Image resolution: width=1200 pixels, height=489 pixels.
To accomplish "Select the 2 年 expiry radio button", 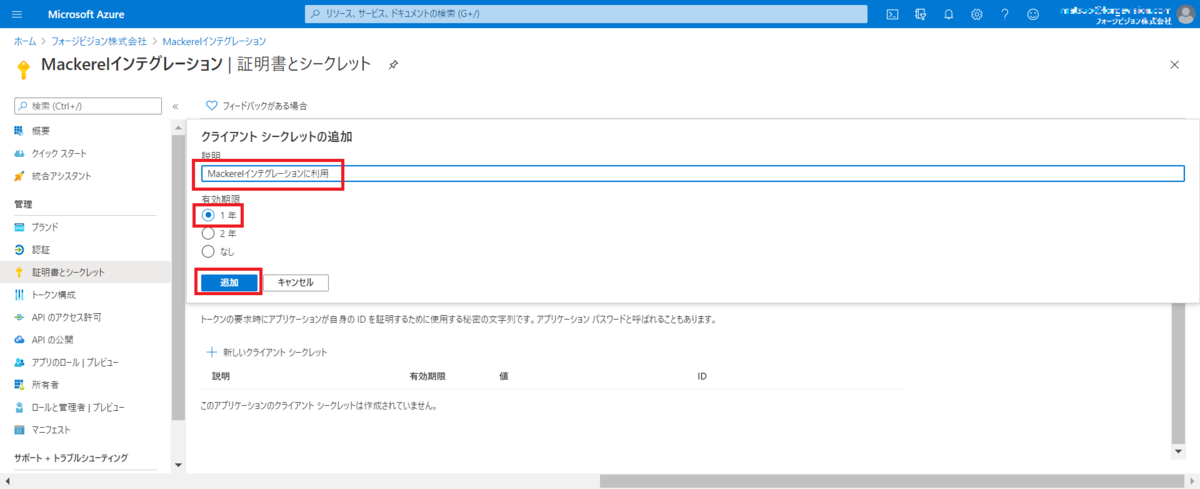I will click(x=208, y=233).
